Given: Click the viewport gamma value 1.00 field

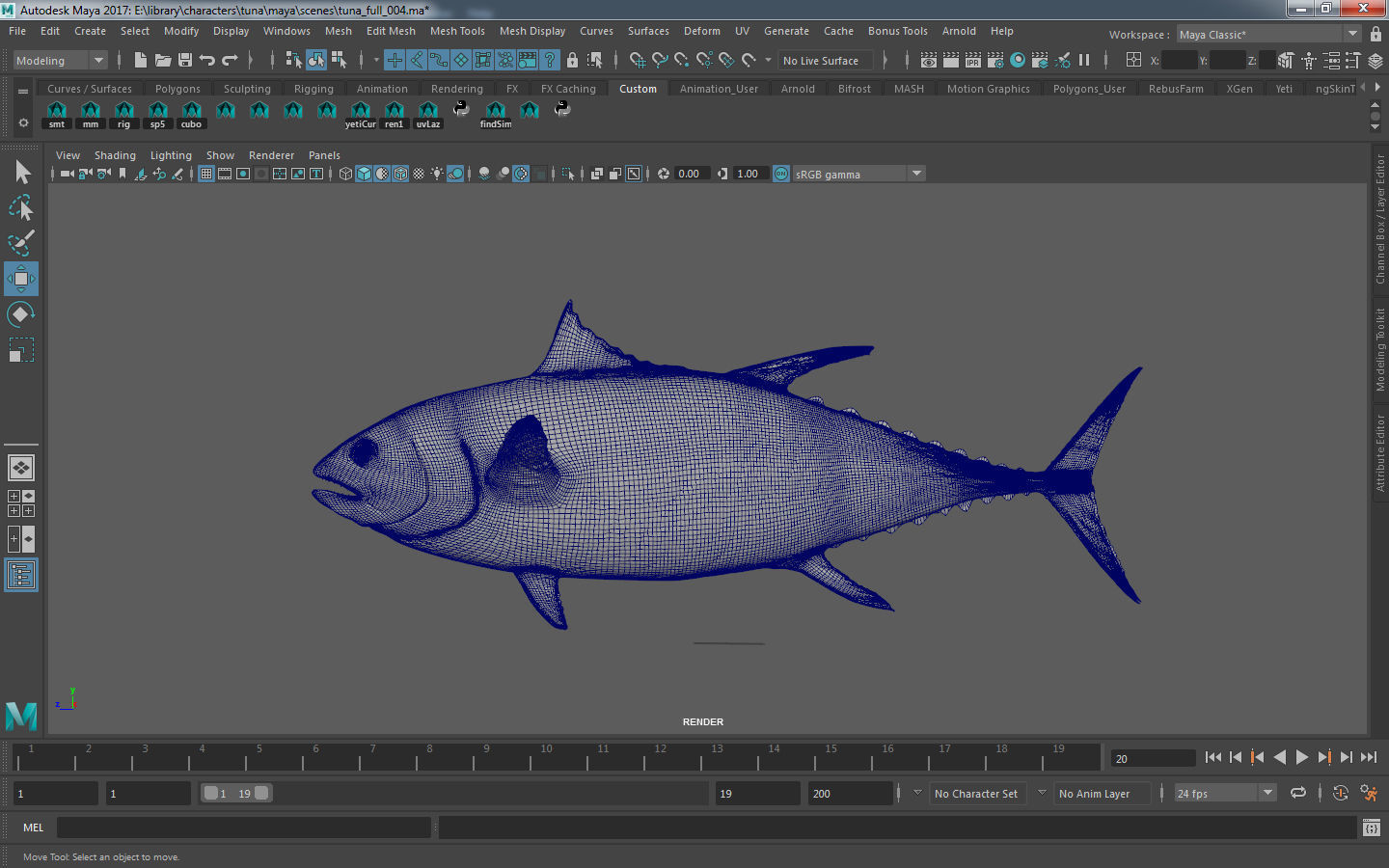Looking at the screenshot, I should point(749,174).
